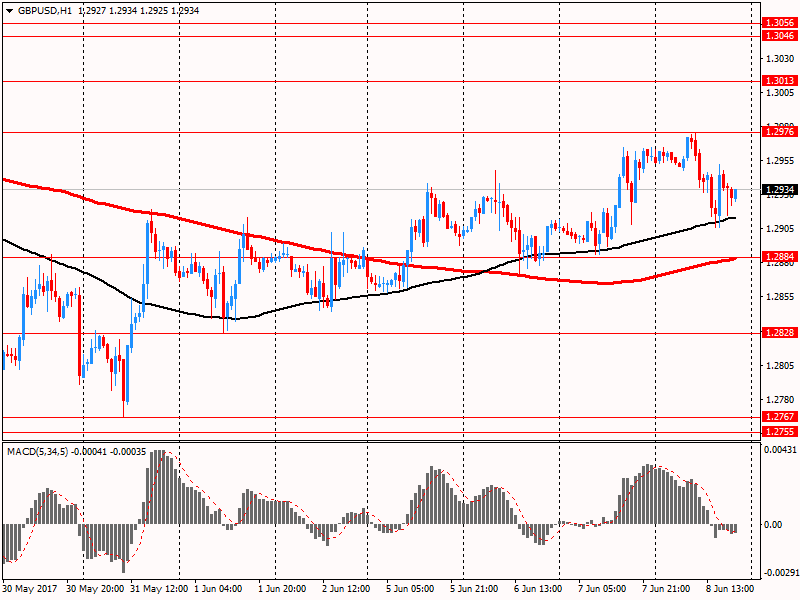
Task: Click the MACD values -0.00041 -0.00035
Action: [x=109, y=452]
